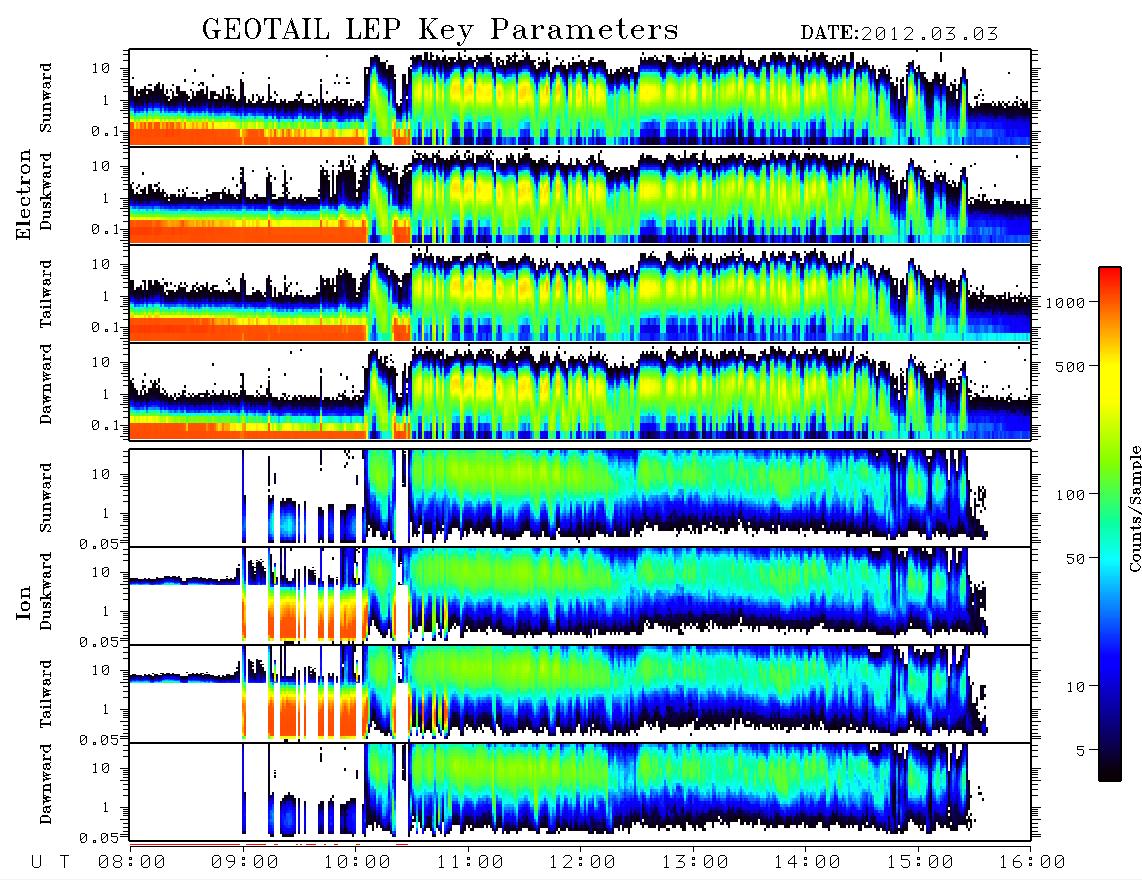The height and width of the screenshot is (880, 1142).
Task: Click the "50" colorbar tick value
Action: pyautogui.click(x=1075, y=559)
